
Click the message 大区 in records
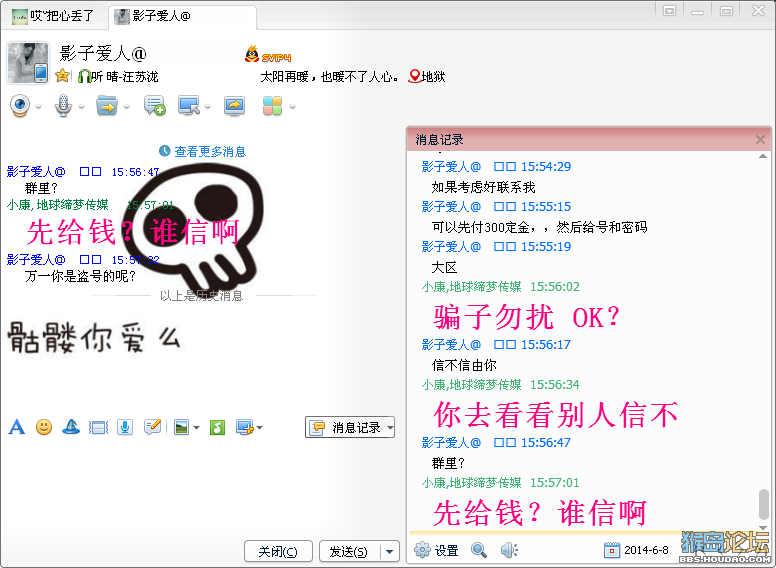click(x=444, y=268)
